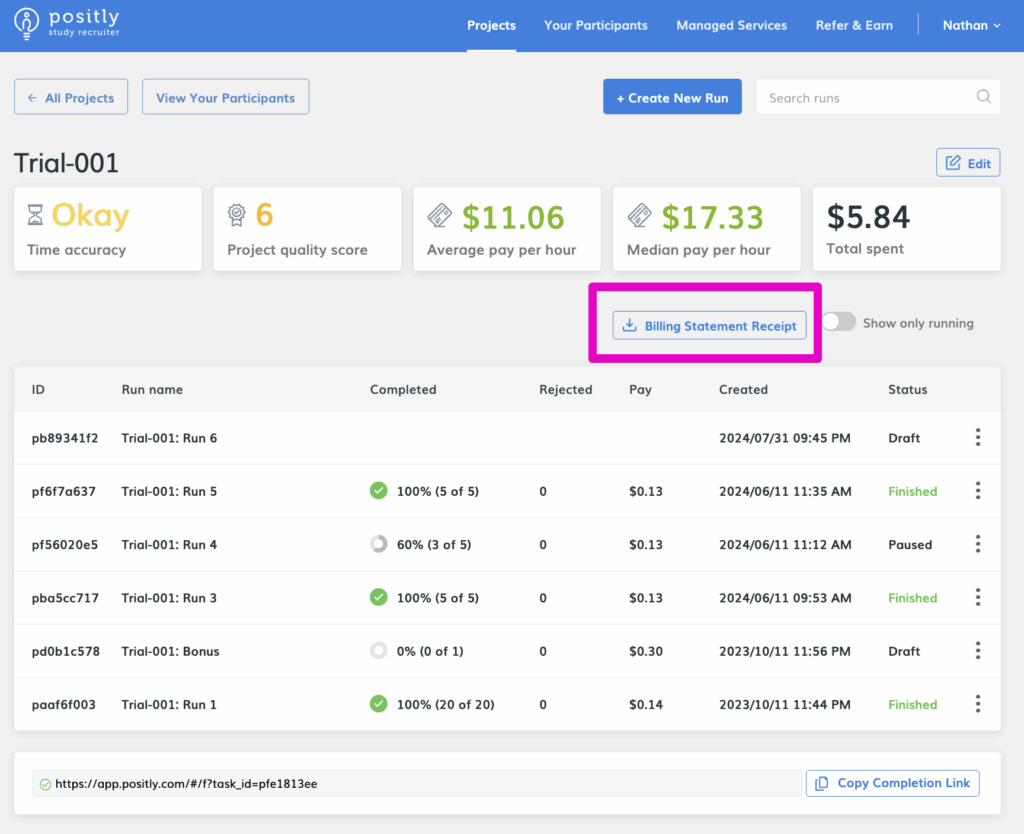Click the copy icon beside Copy Completion Link
The image size is (1024, 834).
tap(821, 783)
